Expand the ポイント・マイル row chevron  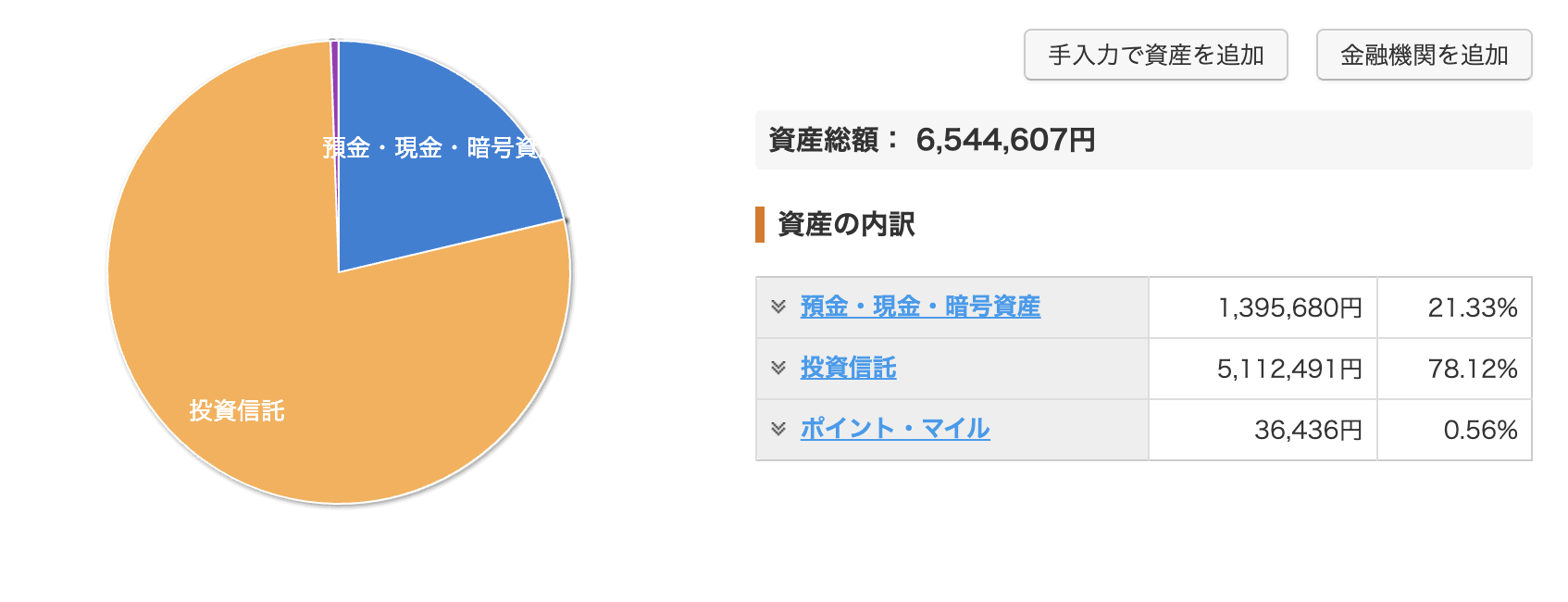point(778,429)
